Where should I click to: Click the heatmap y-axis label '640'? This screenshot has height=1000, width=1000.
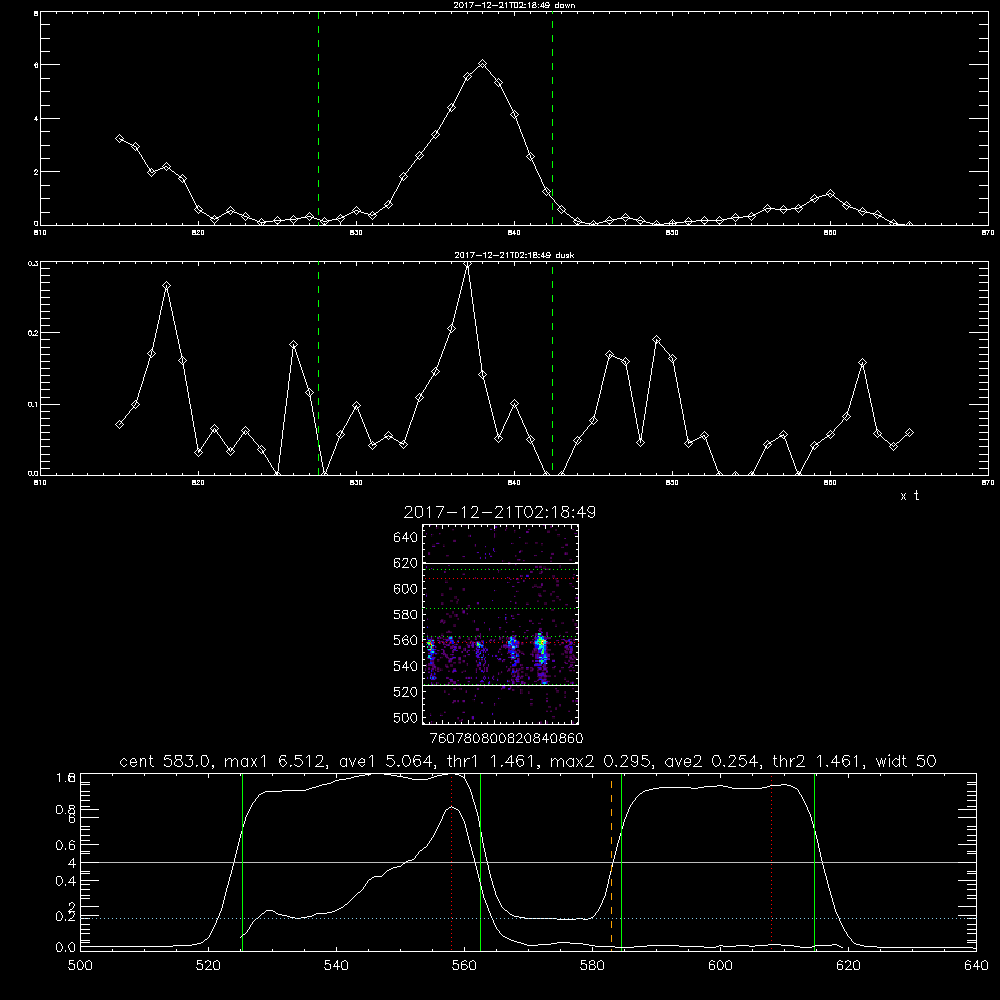coord(406,537)
